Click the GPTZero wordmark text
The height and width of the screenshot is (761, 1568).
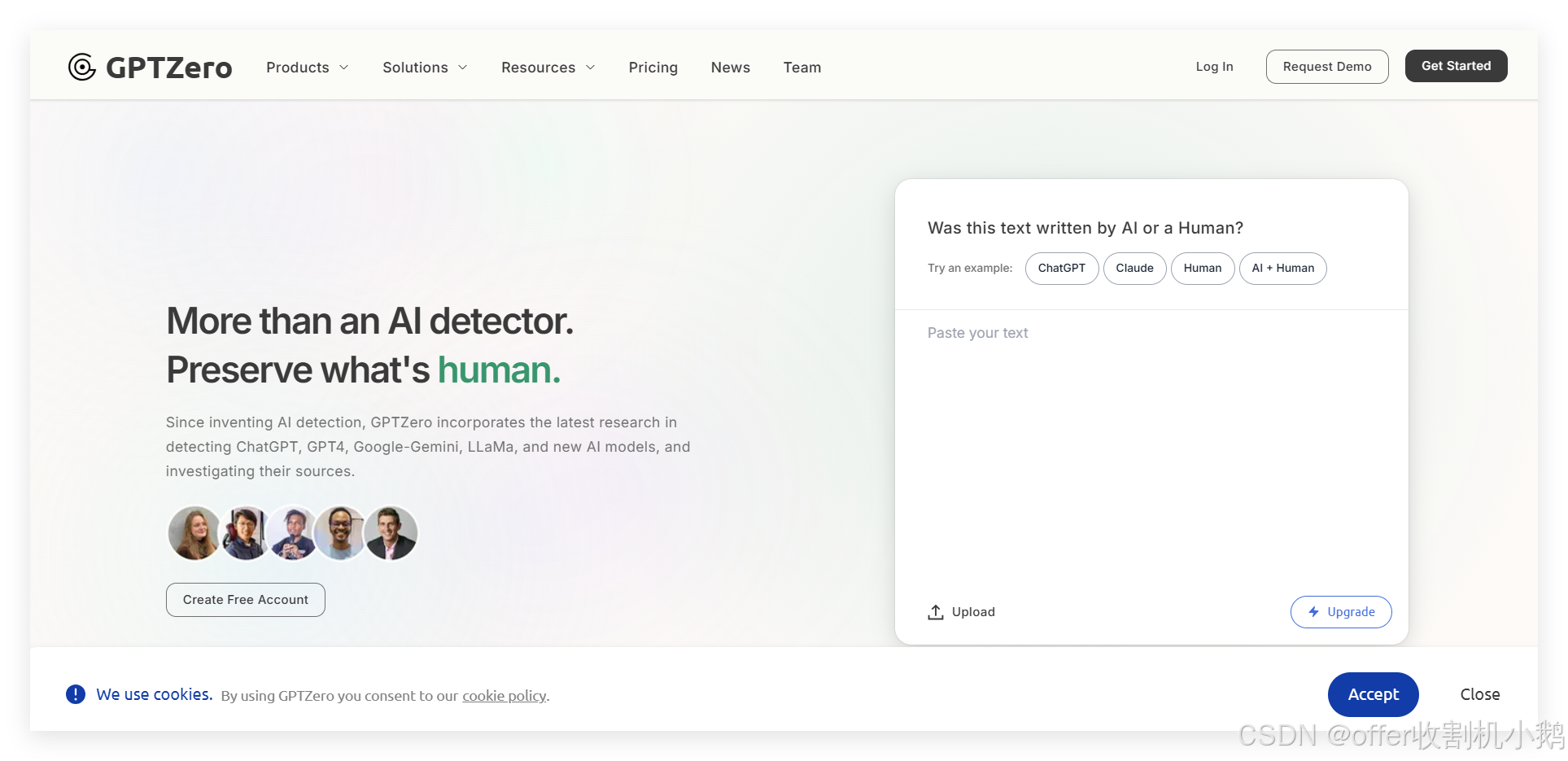(169, 68)
